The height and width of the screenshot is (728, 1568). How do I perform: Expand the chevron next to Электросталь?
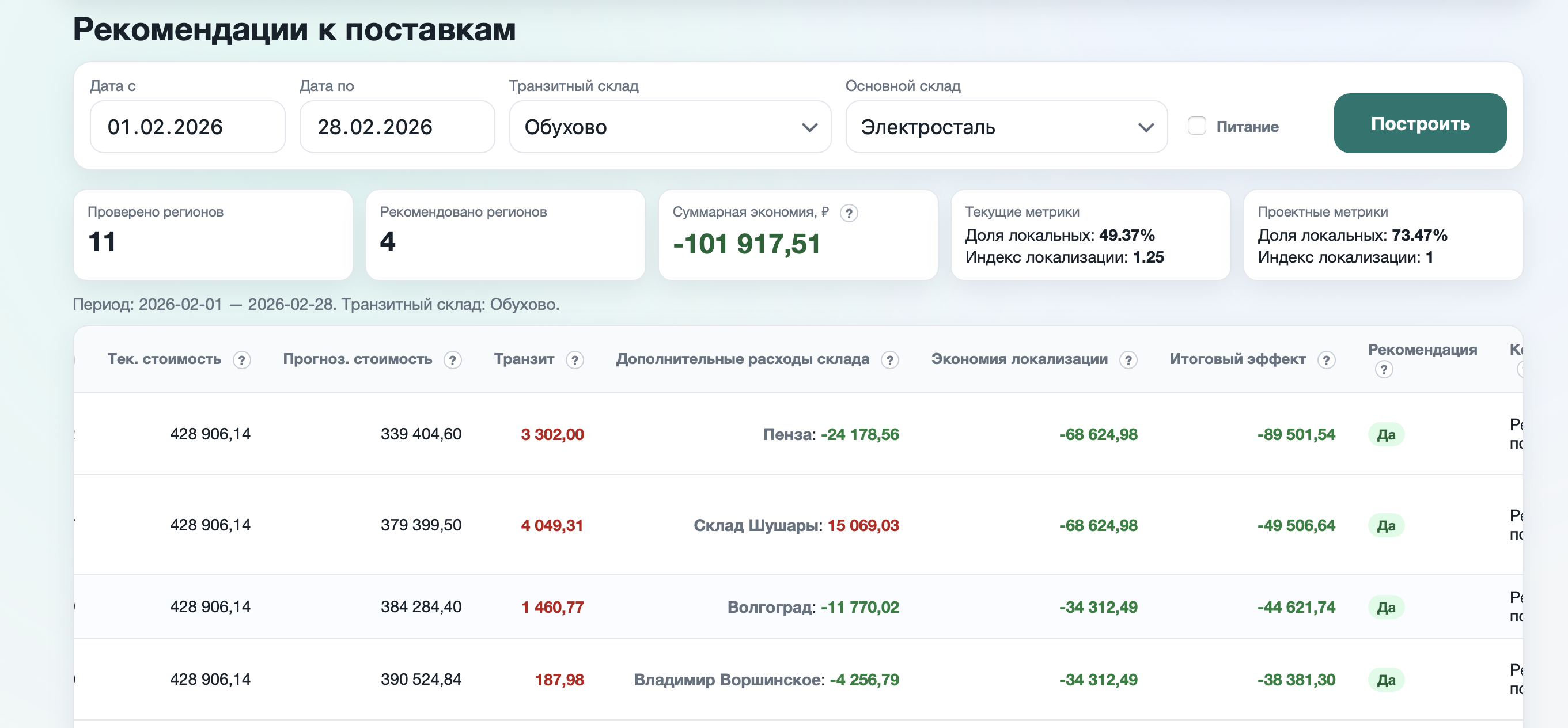pos(1145,127)
